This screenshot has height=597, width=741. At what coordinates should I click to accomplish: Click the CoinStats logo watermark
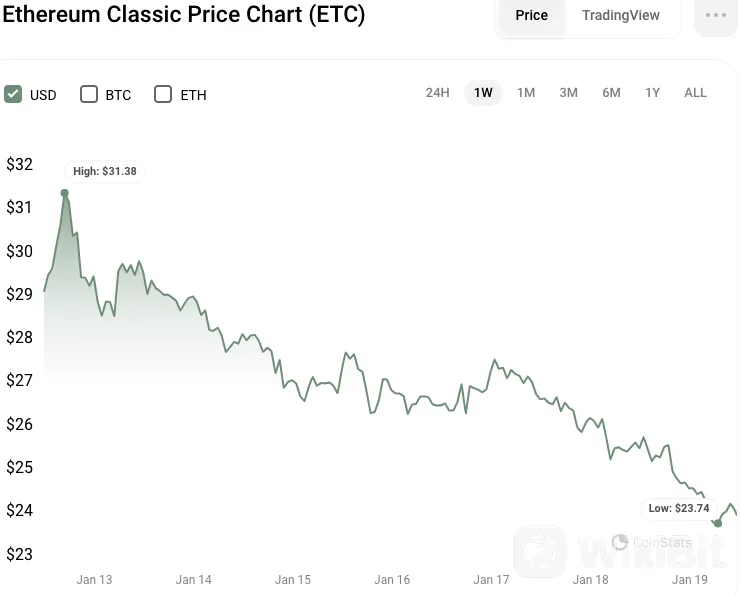click(652, 543)
